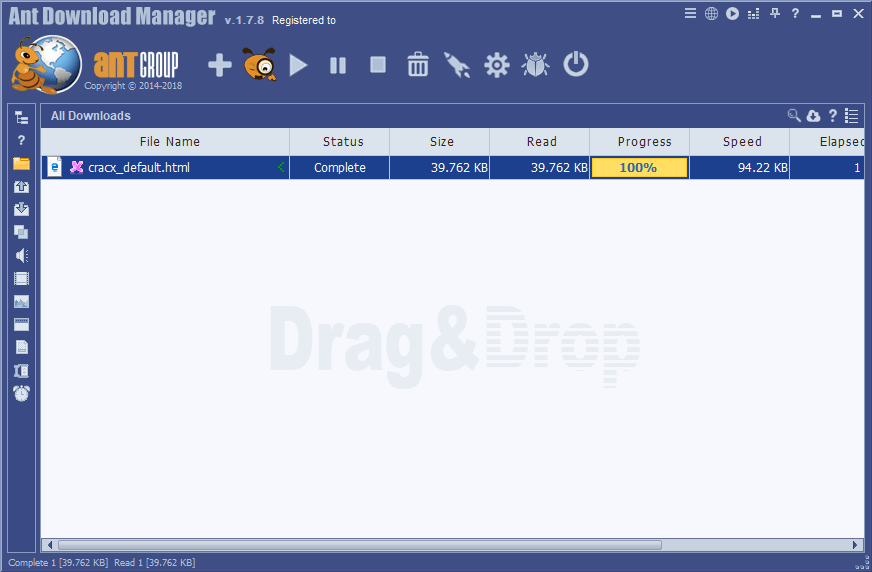Select the compressed archive category icon

(x=22, y=371)
